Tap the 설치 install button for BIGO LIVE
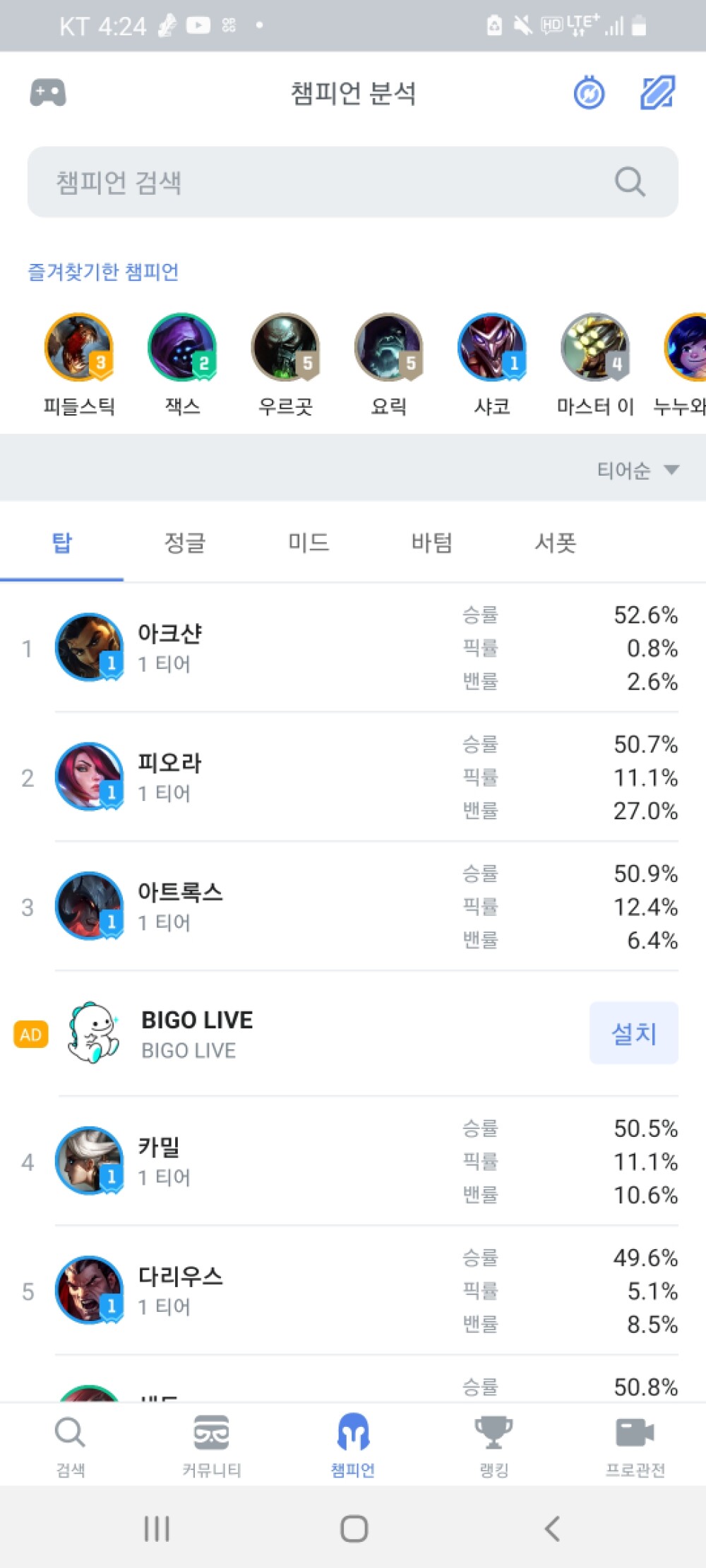The image size is (706, 1568). click(634, 1033)
